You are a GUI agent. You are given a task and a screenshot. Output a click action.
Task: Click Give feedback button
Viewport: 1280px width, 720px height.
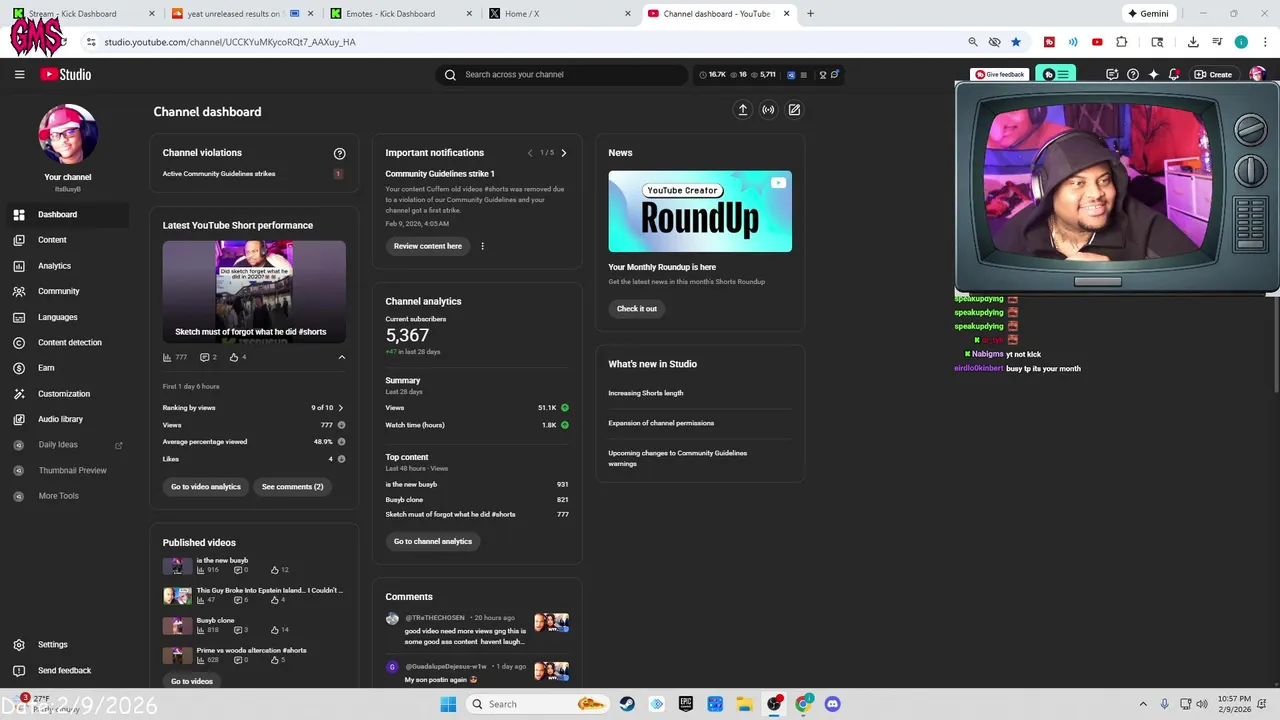tap(1000, 74)
